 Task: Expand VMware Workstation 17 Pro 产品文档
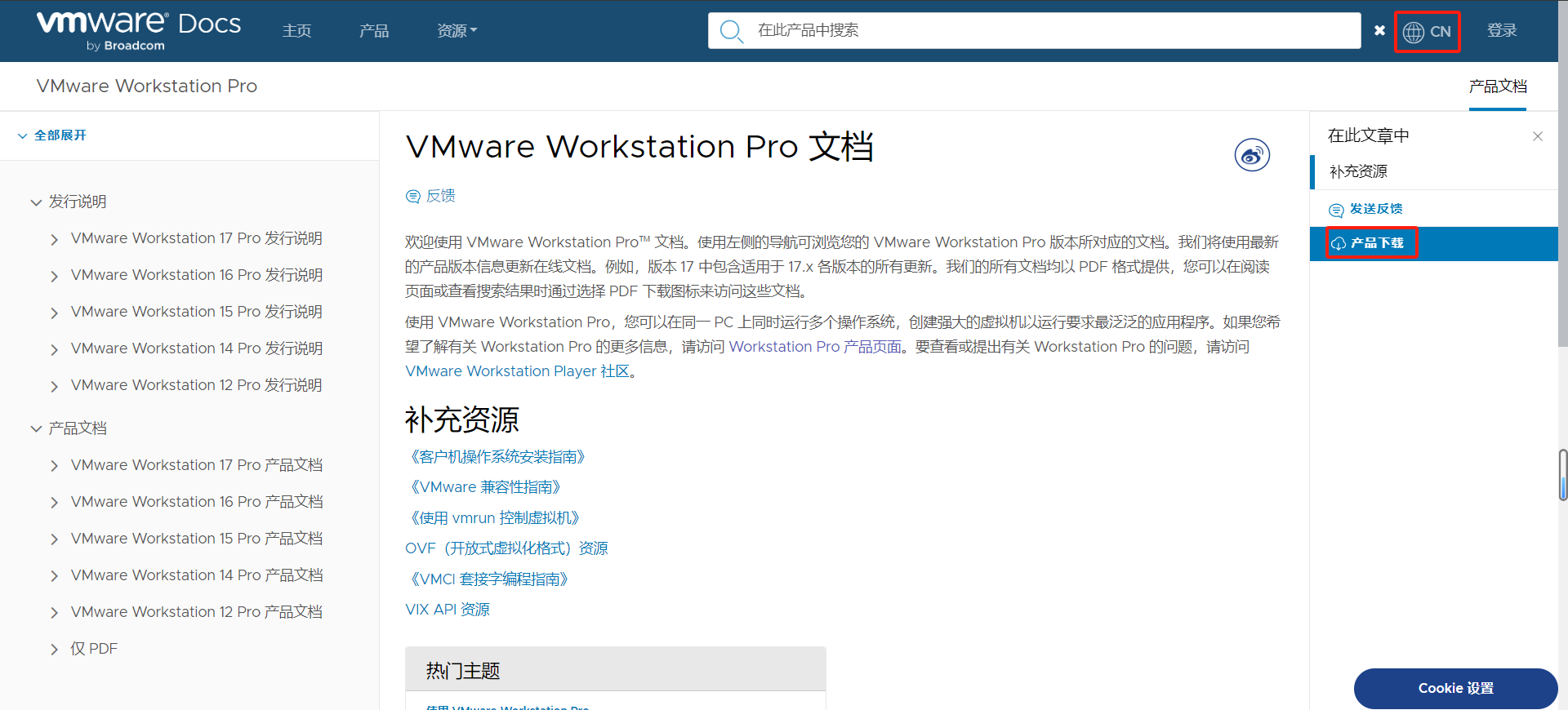55,466
